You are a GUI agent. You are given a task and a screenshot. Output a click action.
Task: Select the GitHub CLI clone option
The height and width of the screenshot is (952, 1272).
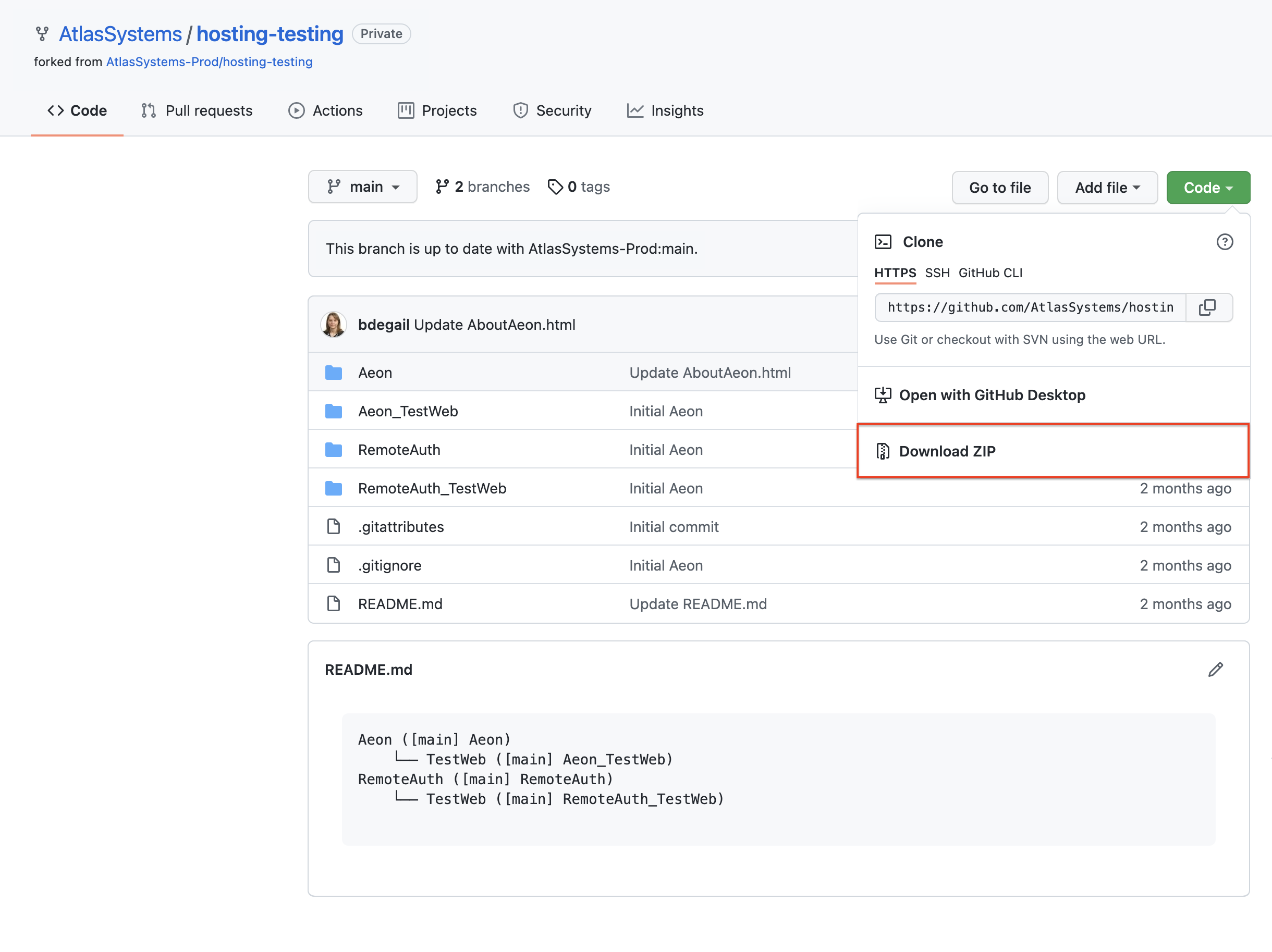point(990,273)
